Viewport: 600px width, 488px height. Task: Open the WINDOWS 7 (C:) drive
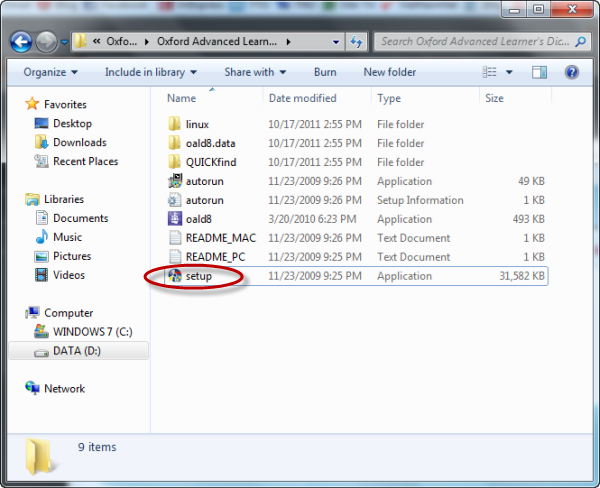click(93, 332)
